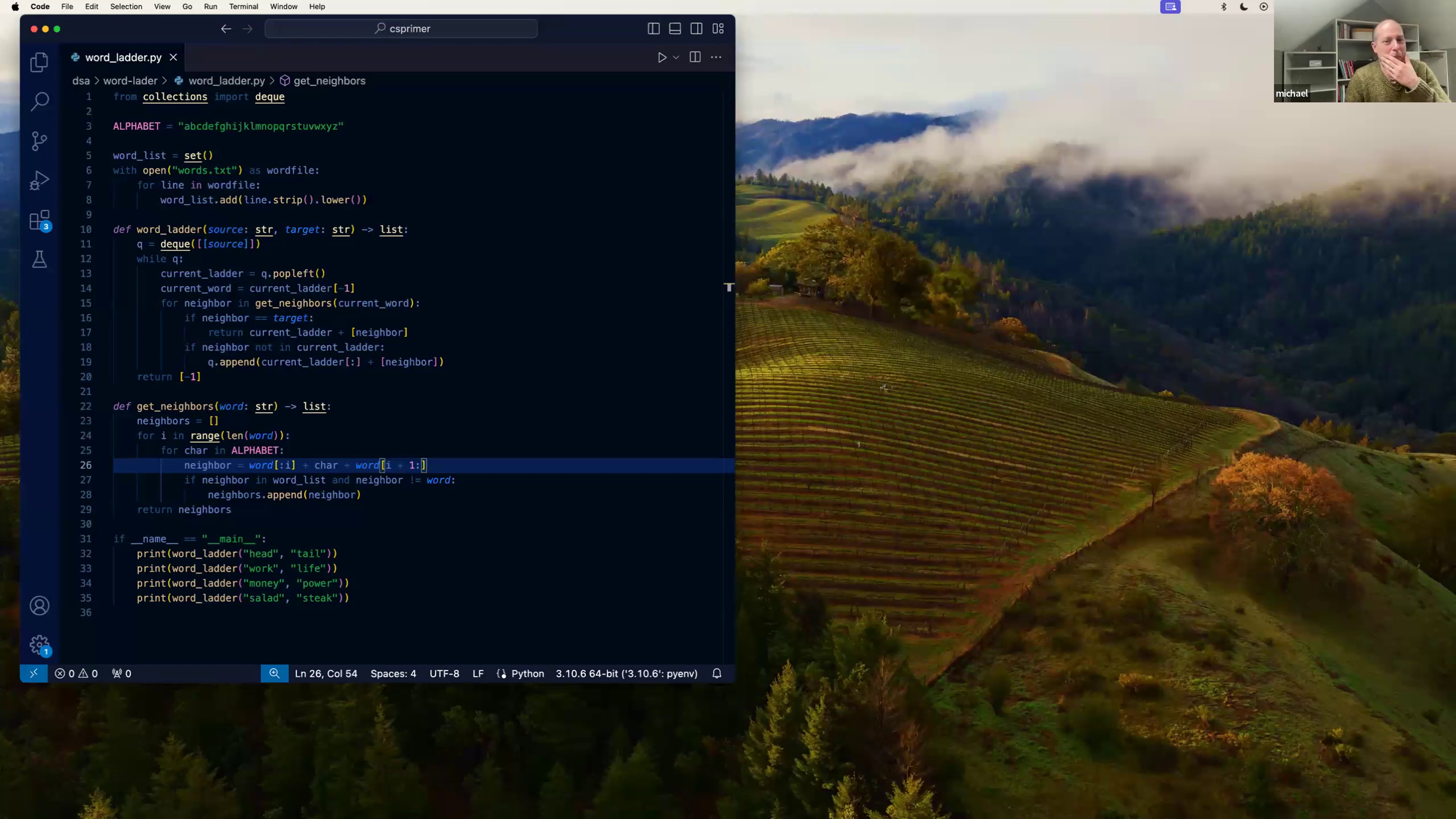Viewport: 1456px width, 819px height.
Task: Open the Accounts icon in activity bar
Action: [39, 606]
